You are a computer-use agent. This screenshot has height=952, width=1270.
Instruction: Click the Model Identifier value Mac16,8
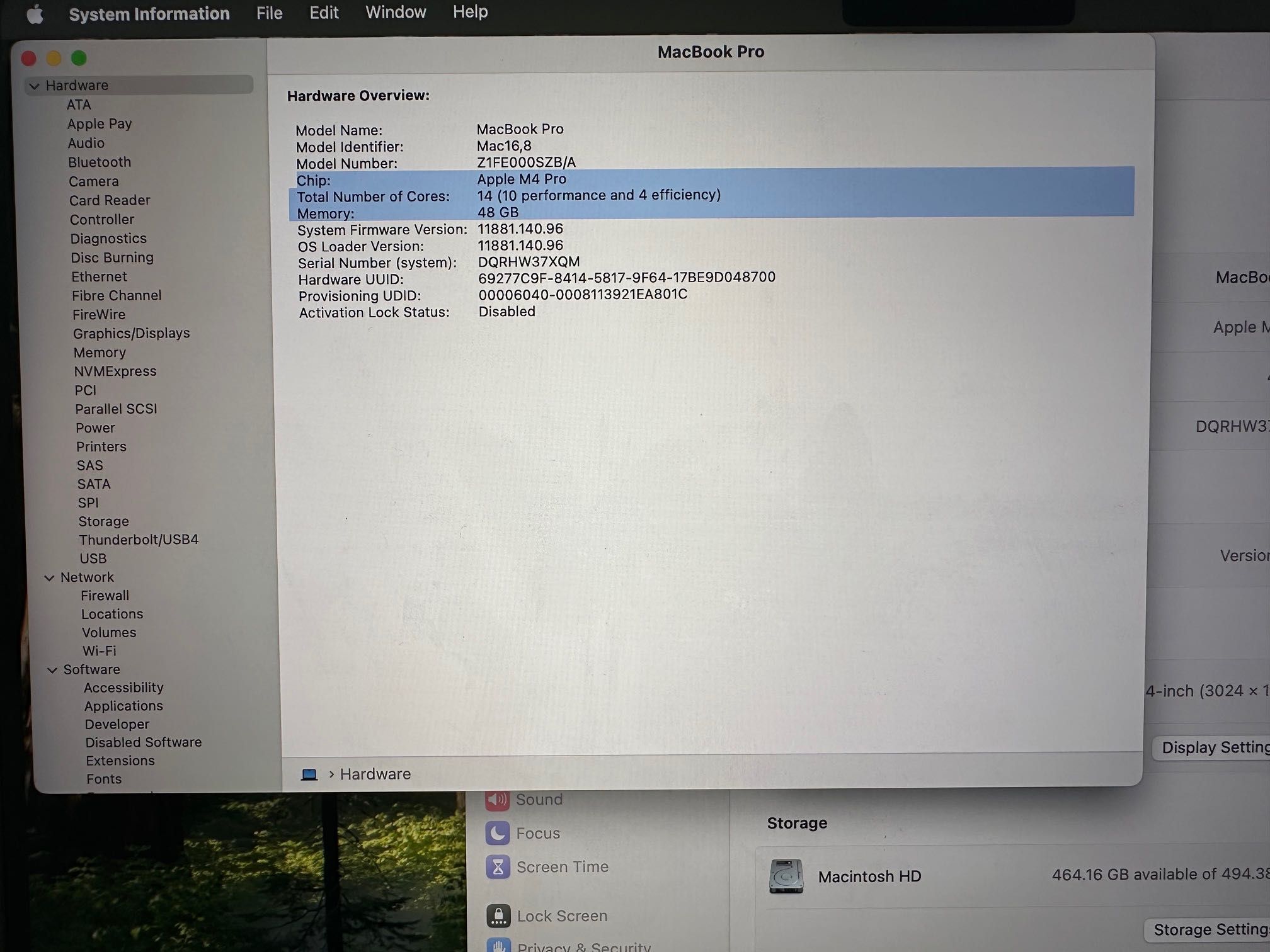[x=503, y=146]
